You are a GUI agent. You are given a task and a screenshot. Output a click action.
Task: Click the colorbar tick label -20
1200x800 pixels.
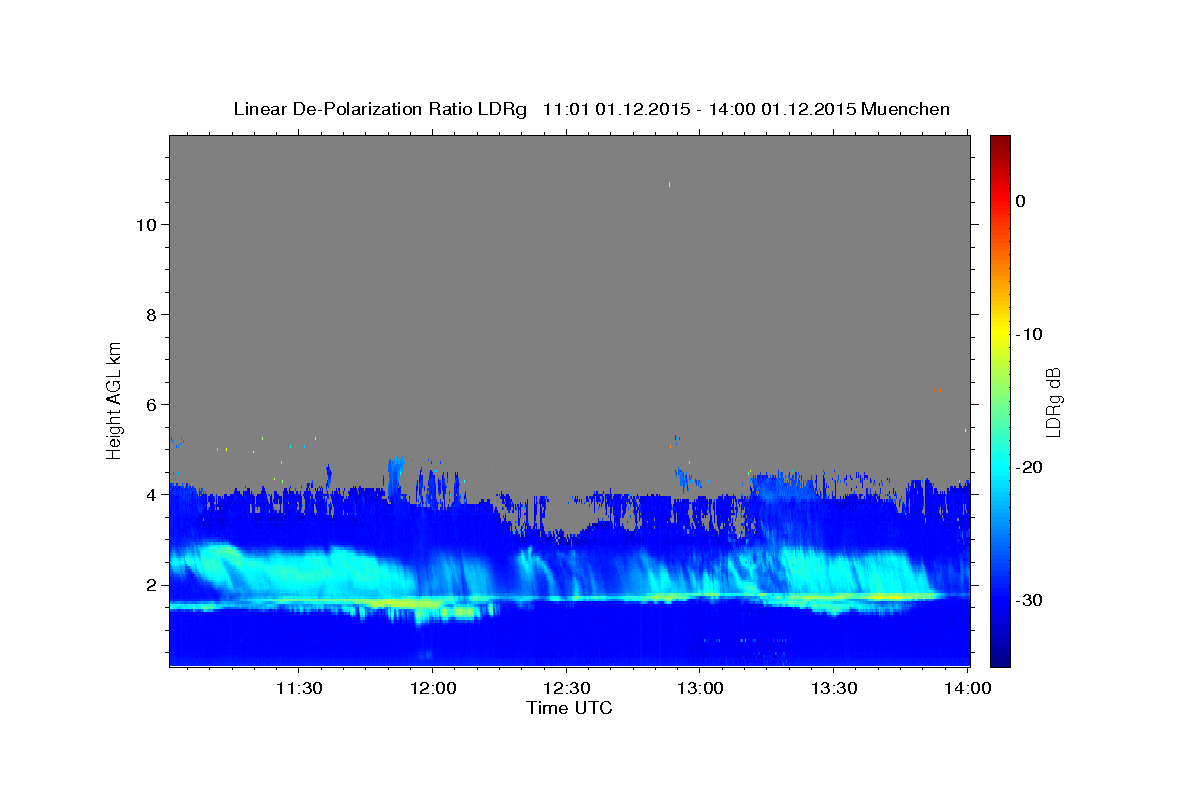click(x=1030, y=467)
